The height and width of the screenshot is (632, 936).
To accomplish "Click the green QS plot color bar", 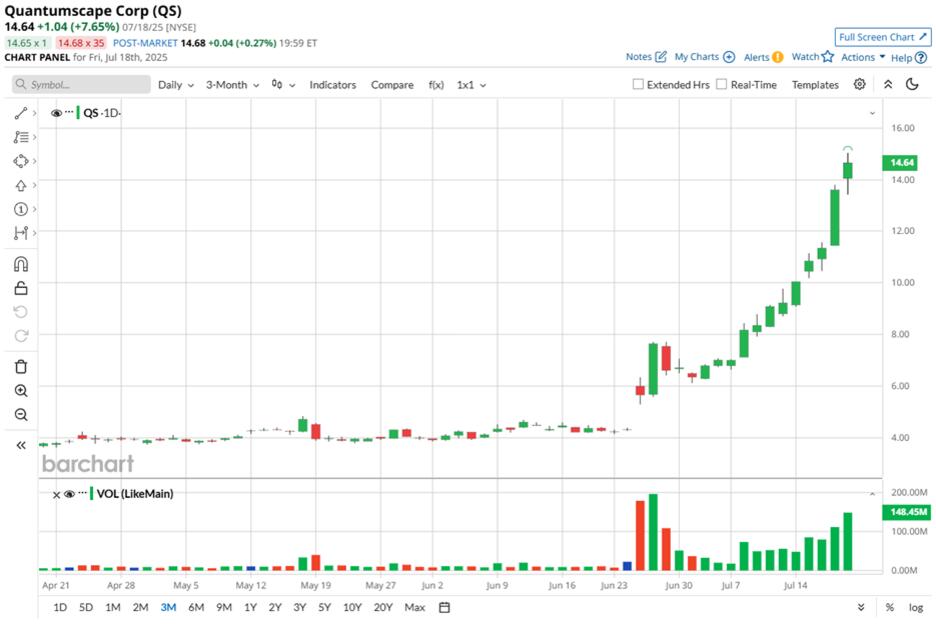I will click(78, 113).
